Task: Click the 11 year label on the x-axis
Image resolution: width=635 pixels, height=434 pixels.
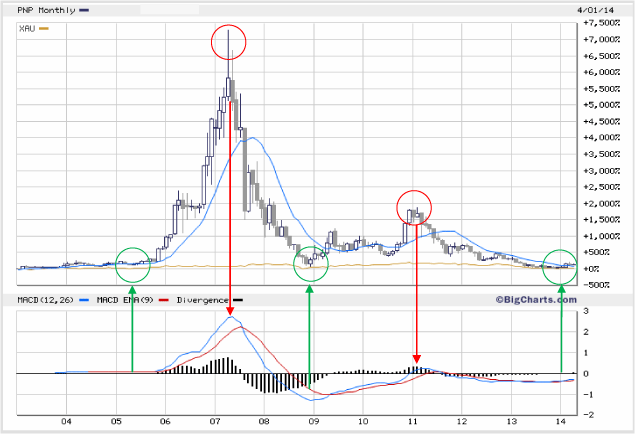Action: (x=410, y=420)
